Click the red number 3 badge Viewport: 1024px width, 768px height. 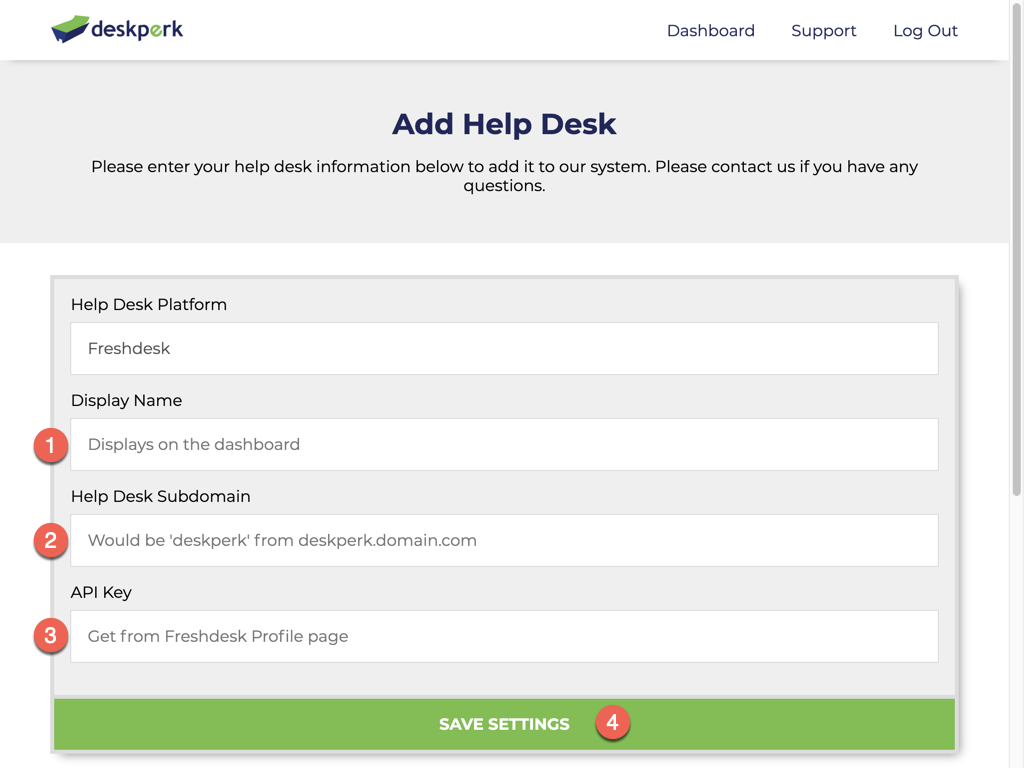pyautogui.click(x=50, y=635)
